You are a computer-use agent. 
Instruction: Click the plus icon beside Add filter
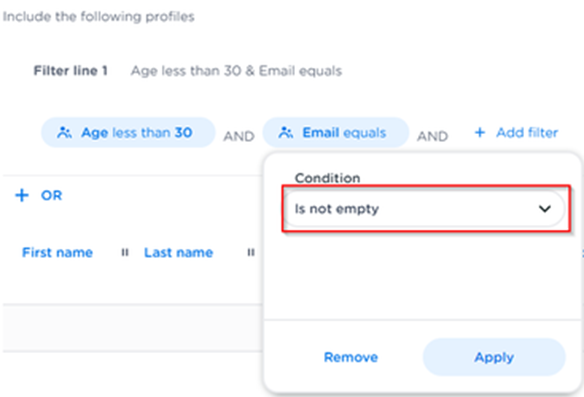click(480, 133)
